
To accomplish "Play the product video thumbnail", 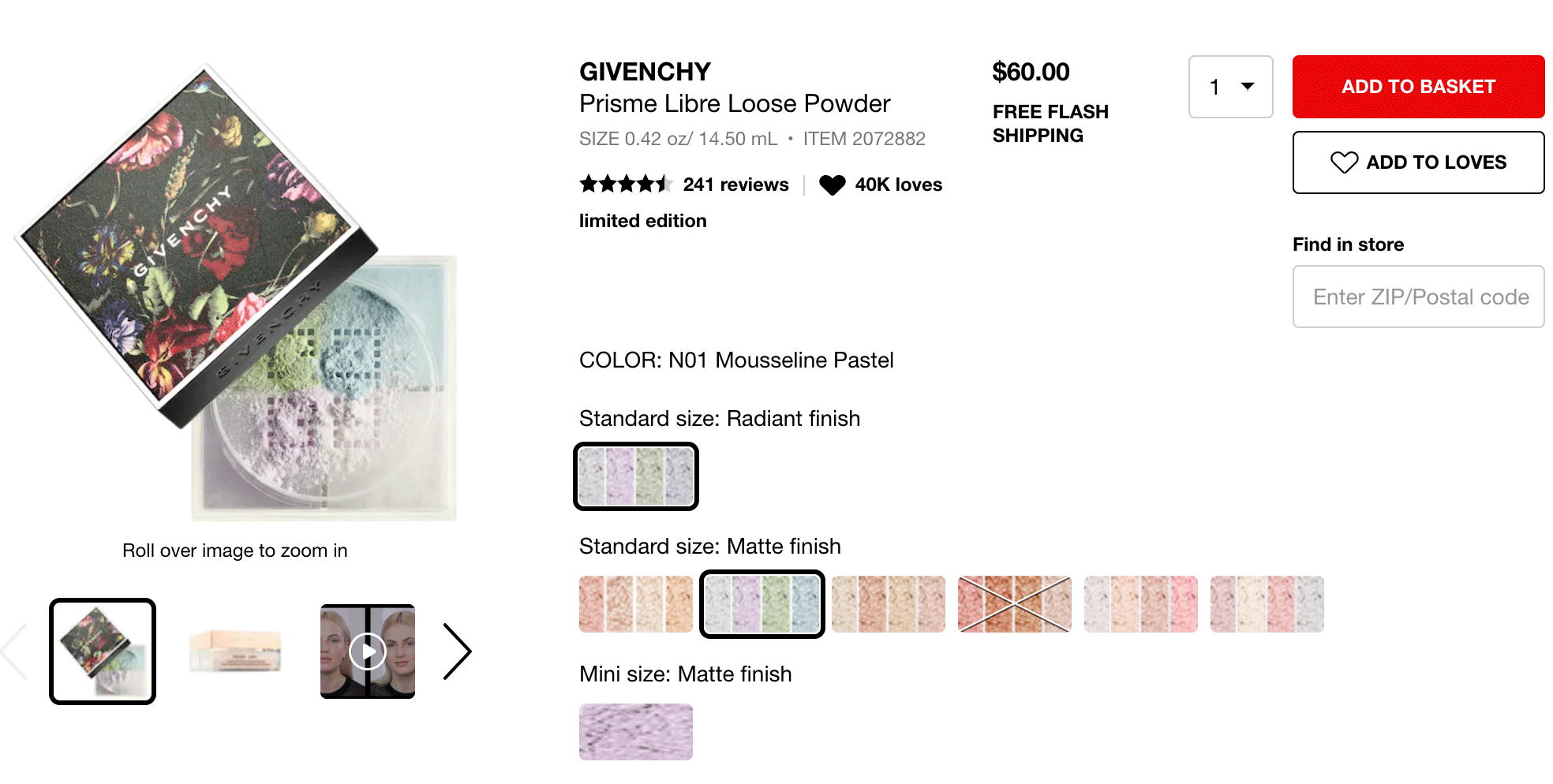I will (x=368, y=651).
